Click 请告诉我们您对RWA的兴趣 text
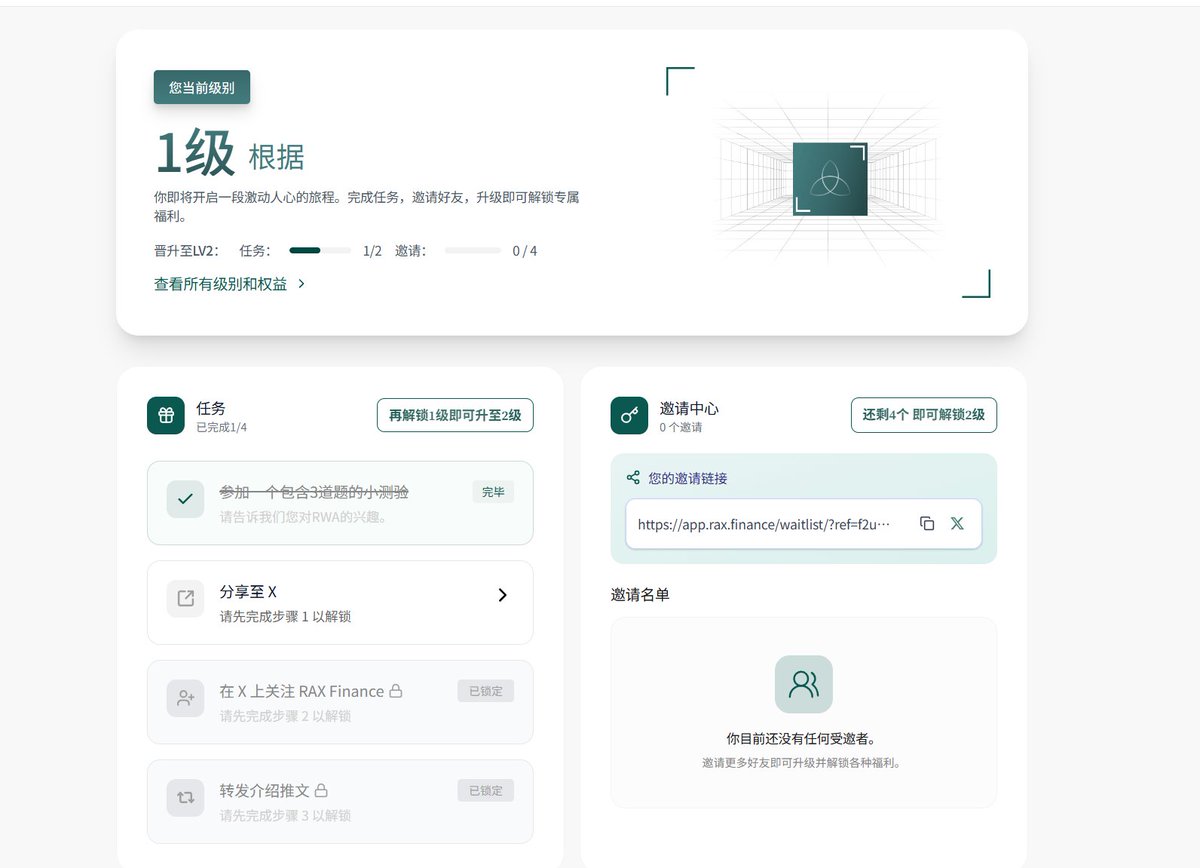This screenshot has height=868, width=1200. coord(303,517)
